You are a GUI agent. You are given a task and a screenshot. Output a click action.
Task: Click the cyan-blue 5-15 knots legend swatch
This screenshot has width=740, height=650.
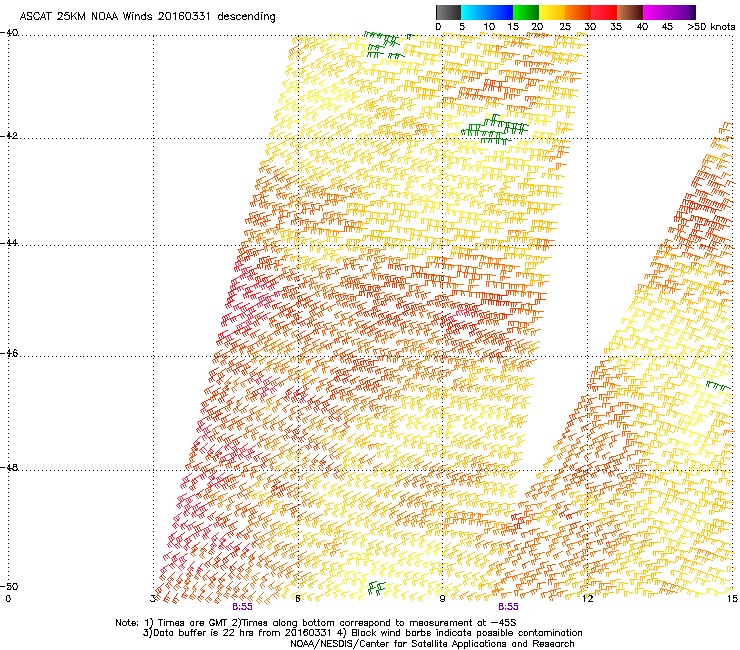click(x=487, y=12)
